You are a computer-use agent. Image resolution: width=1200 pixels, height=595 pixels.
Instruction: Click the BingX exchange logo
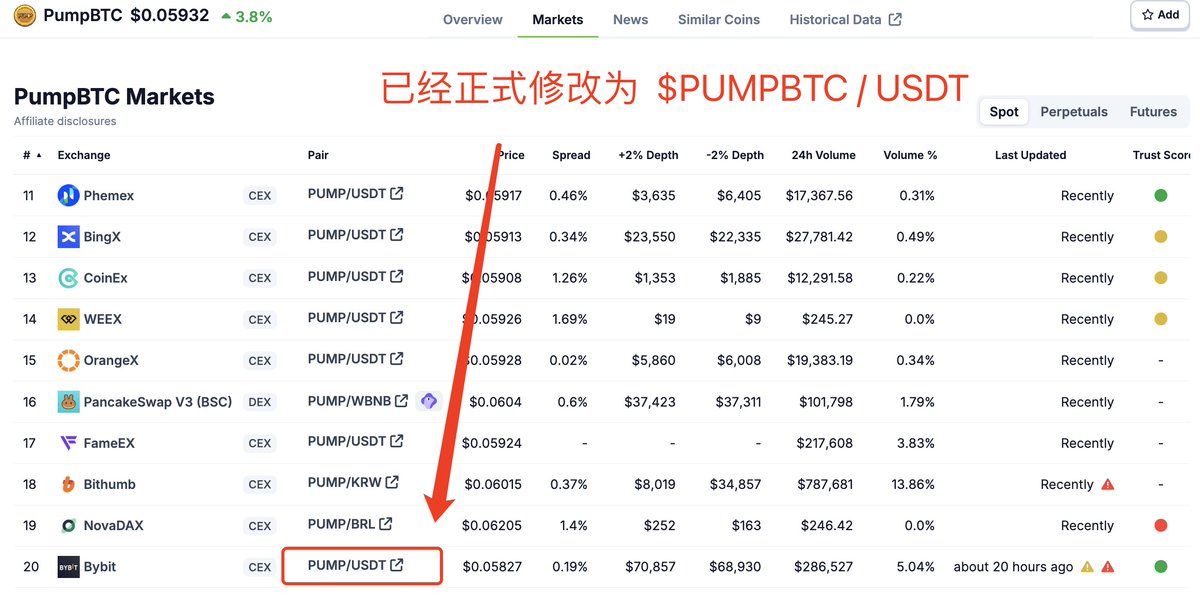pos(68,237)
